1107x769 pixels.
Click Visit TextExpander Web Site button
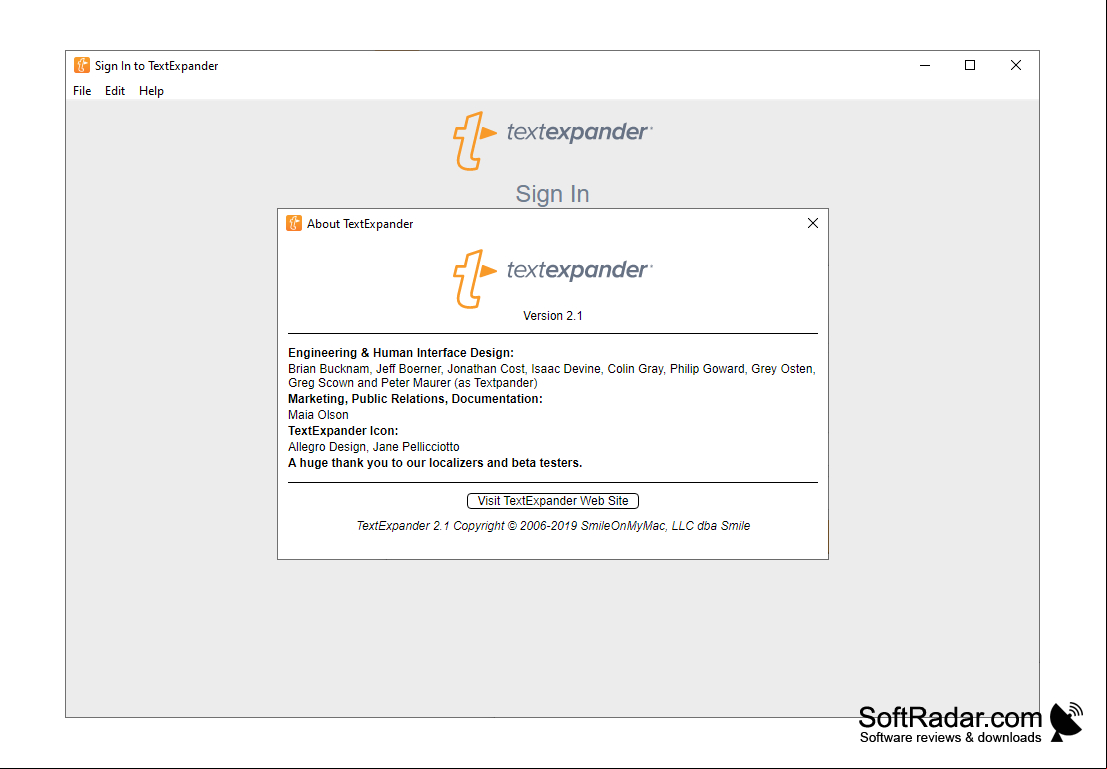point(553,501)
